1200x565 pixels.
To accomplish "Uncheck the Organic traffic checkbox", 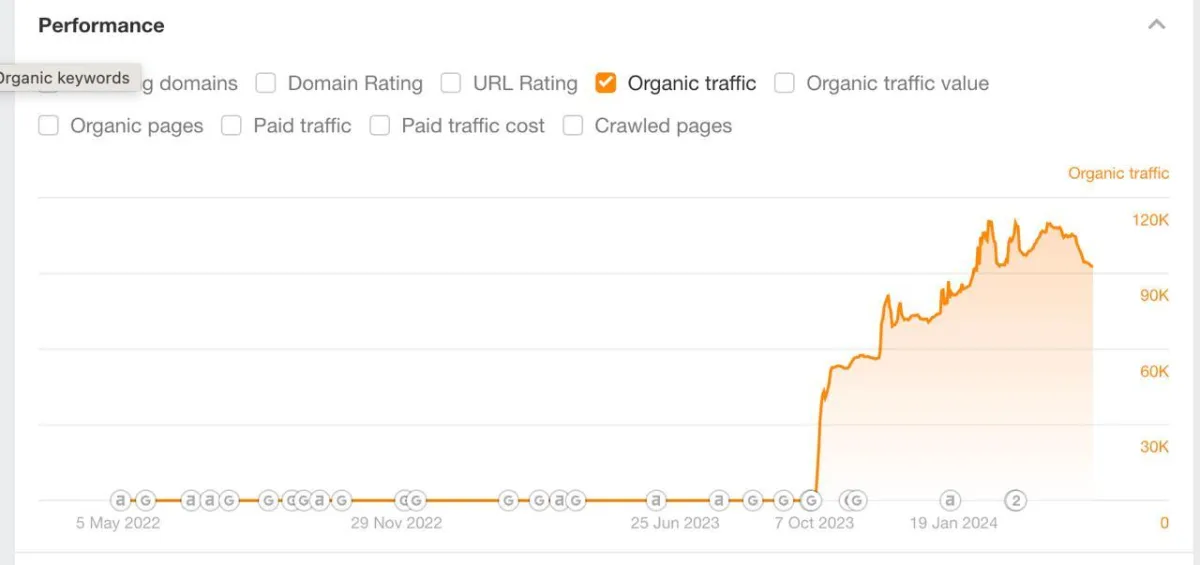I will point(605,83).
